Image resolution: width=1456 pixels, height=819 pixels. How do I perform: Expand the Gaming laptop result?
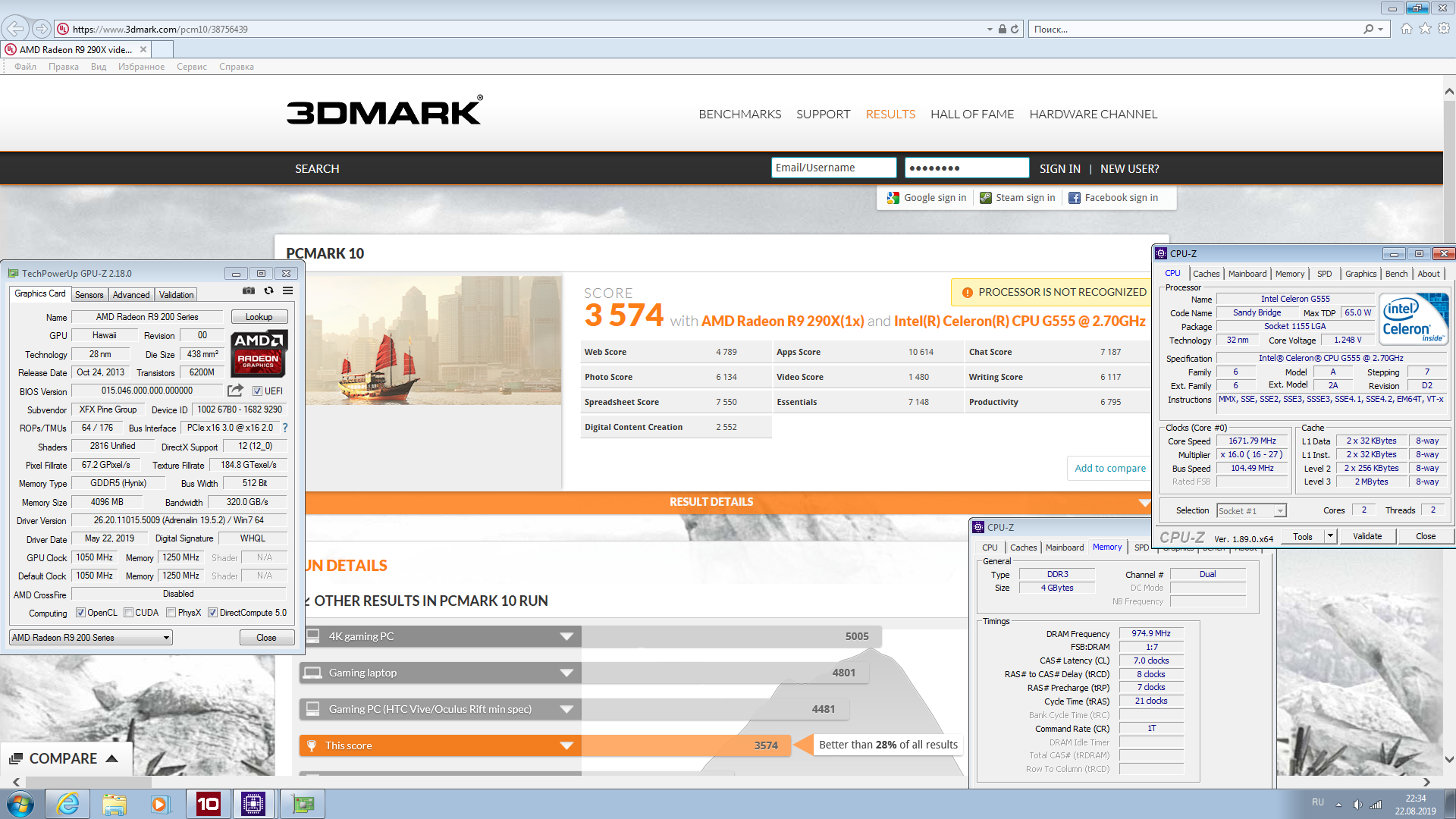[x=566, y=673]
